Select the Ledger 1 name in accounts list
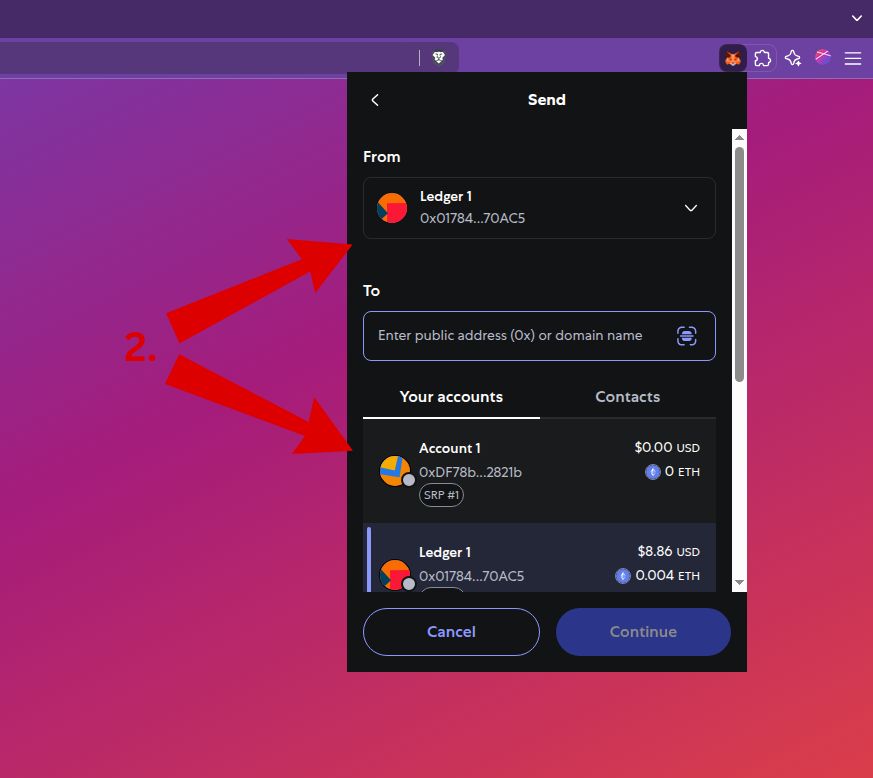Screen dimensions: 873x778 coord(445,552)
